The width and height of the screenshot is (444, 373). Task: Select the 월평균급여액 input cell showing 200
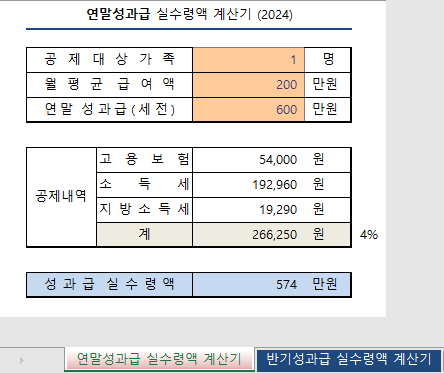pyautogui.click(x=248, y=85)
